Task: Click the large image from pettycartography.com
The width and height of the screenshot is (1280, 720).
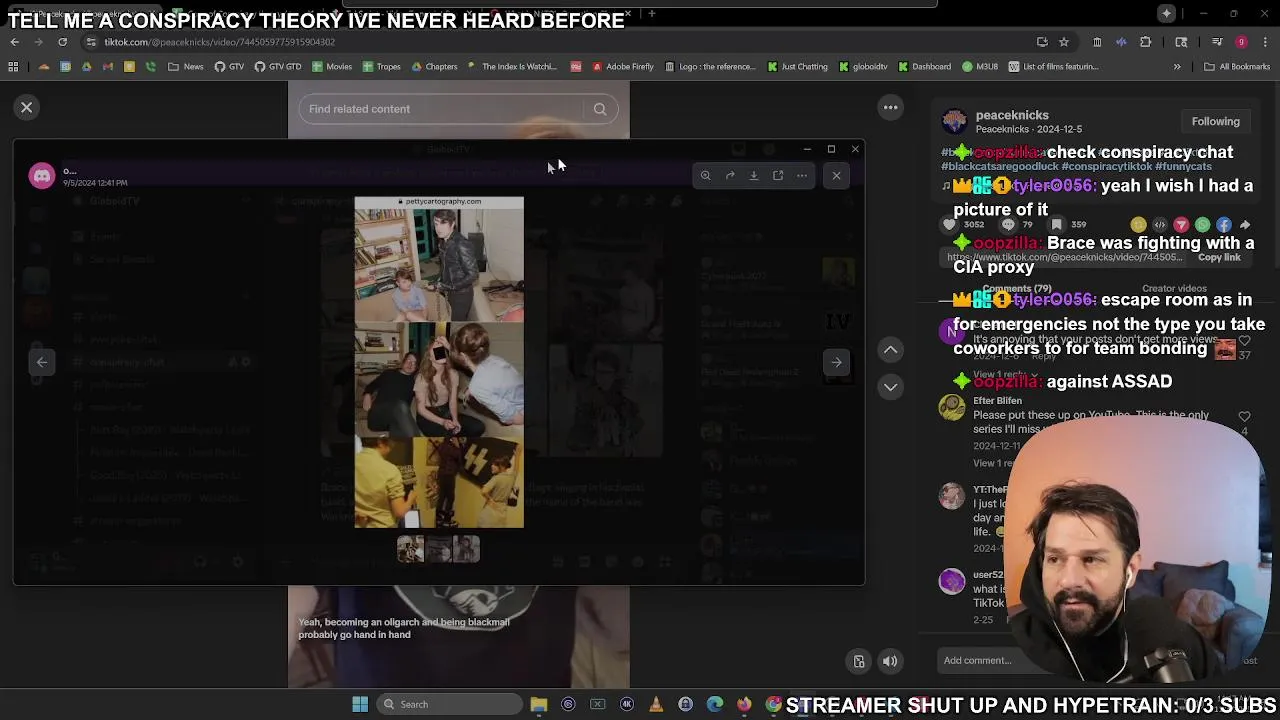Action: pos(439,362)
